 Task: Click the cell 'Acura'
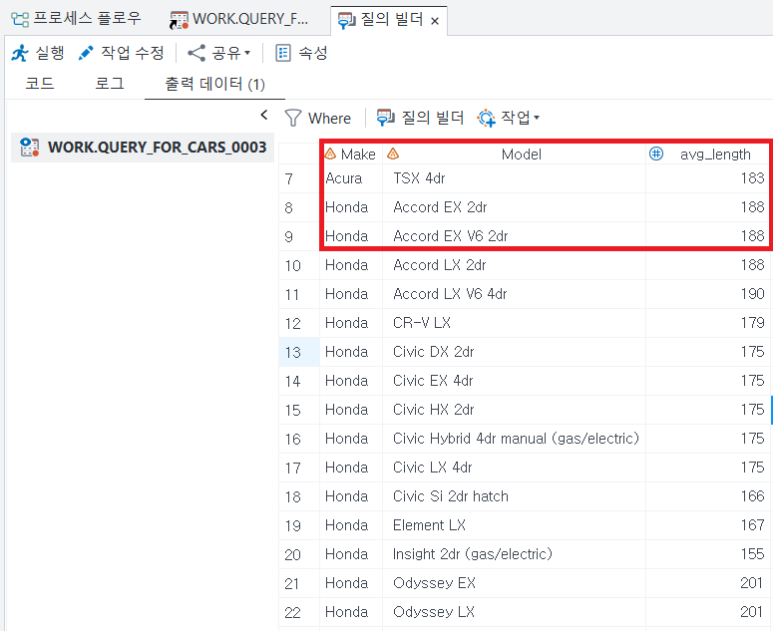click(351, 178)
